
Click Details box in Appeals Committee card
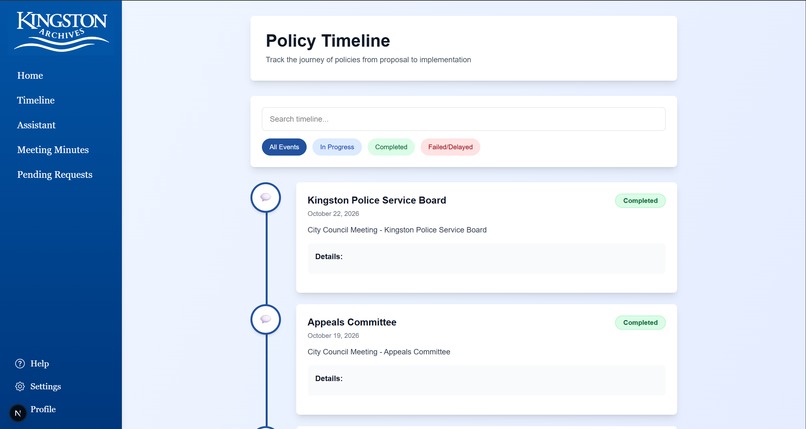[486, 380]
